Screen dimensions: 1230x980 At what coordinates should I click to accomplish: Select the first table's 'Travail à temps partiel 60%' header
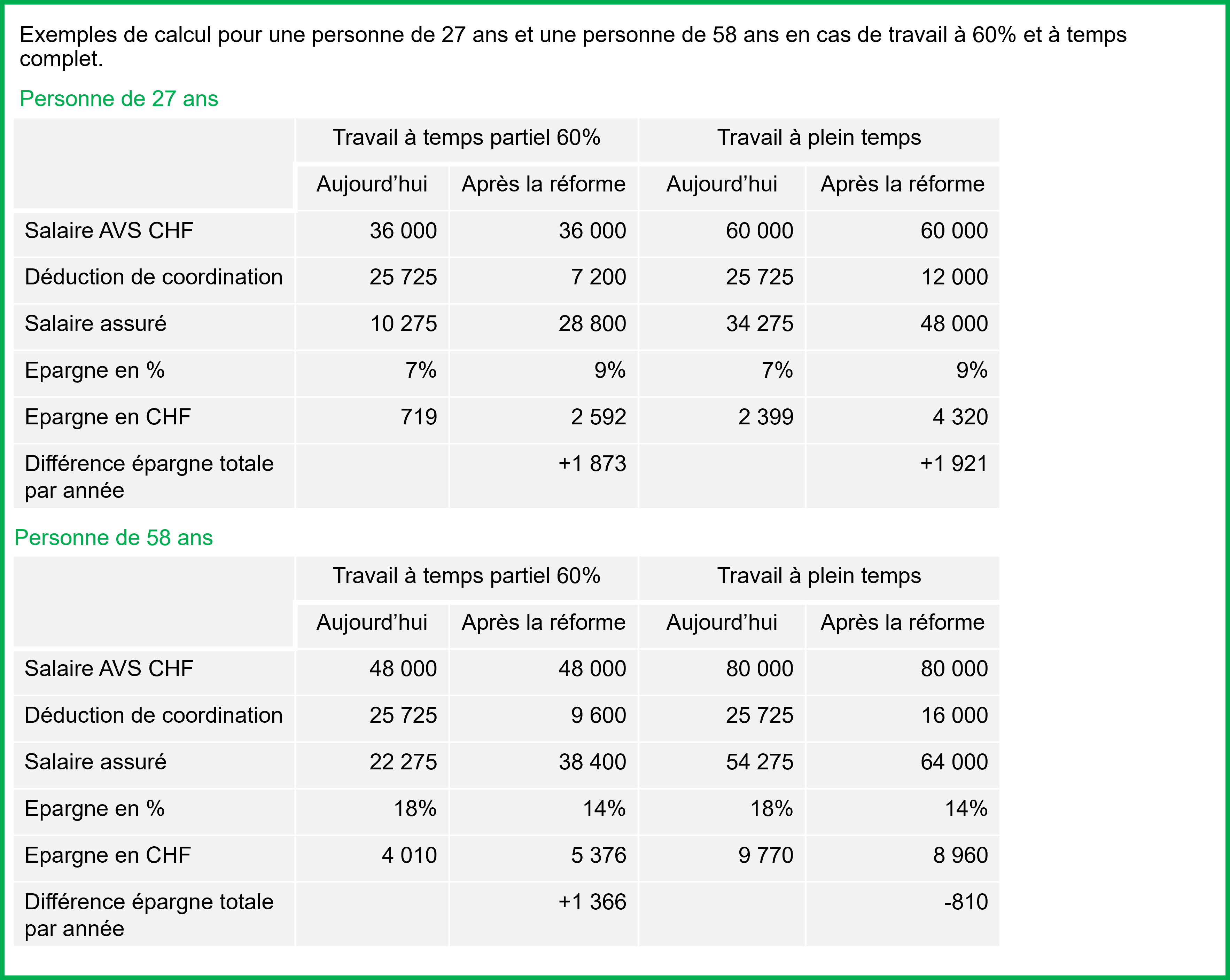466,138
